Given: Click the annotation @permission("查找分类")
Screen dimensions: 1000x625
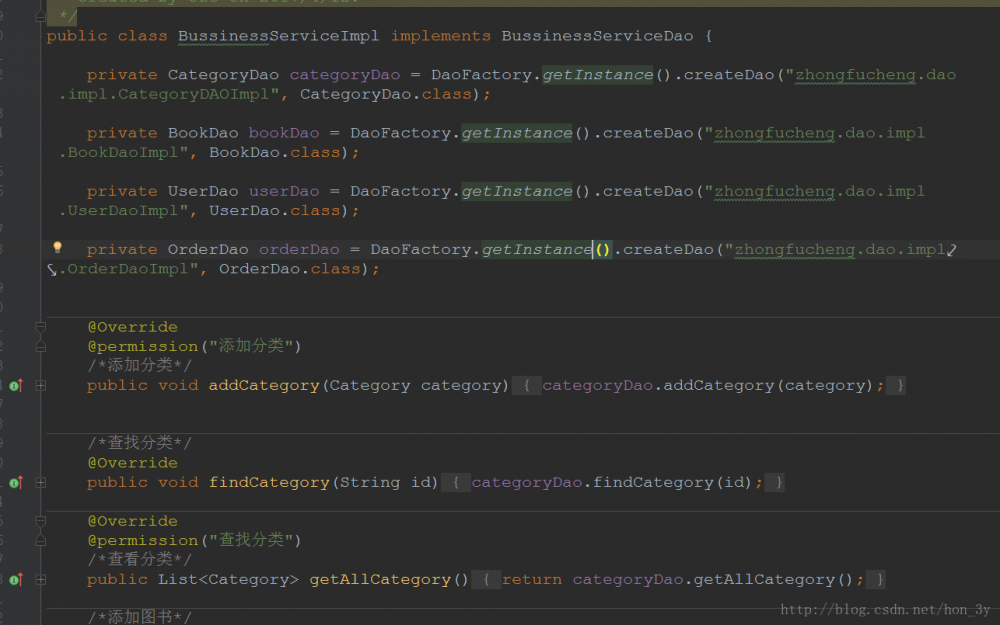Looking at the screenshot, I should coord(194,540).
